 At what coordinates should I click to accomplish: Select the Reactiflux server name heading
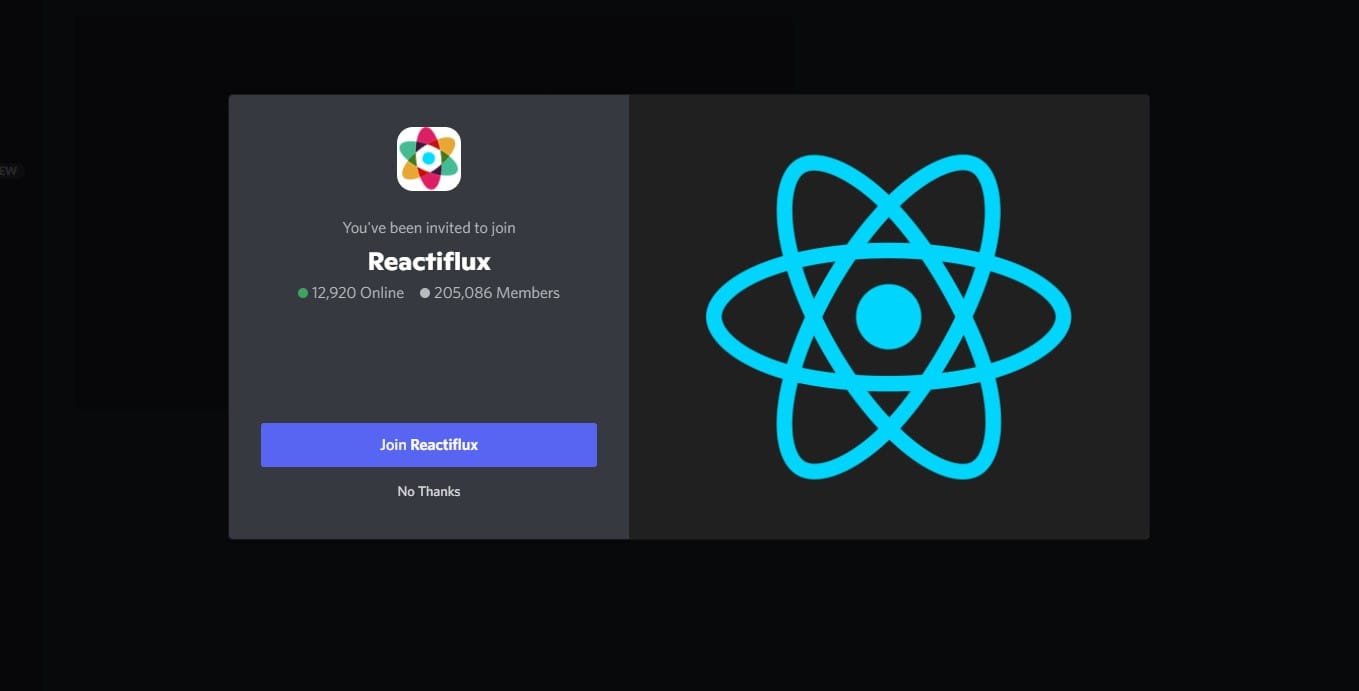click(428, 261)
